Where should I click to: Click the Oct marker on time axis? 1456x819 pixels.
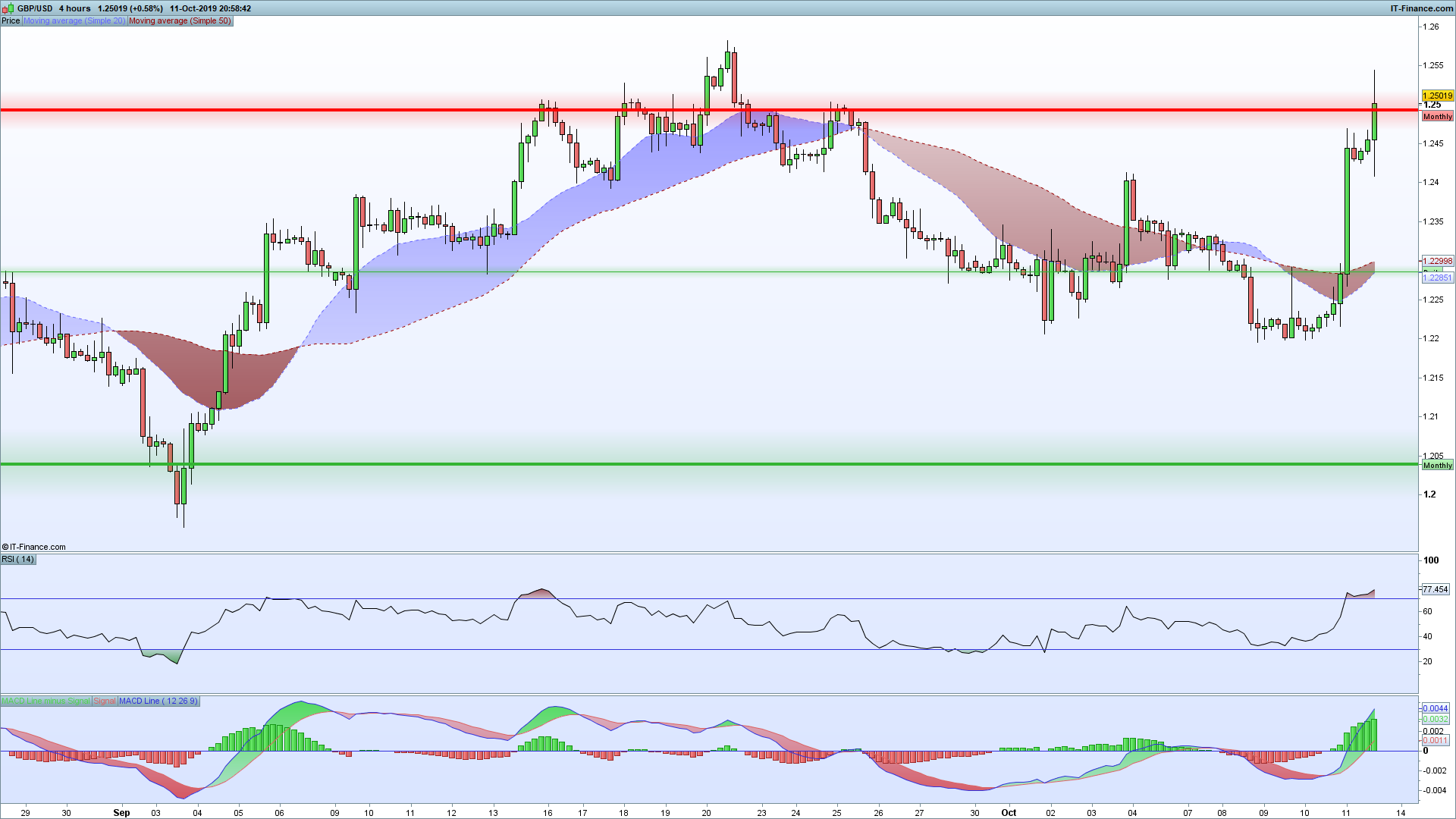[1009, 812]
